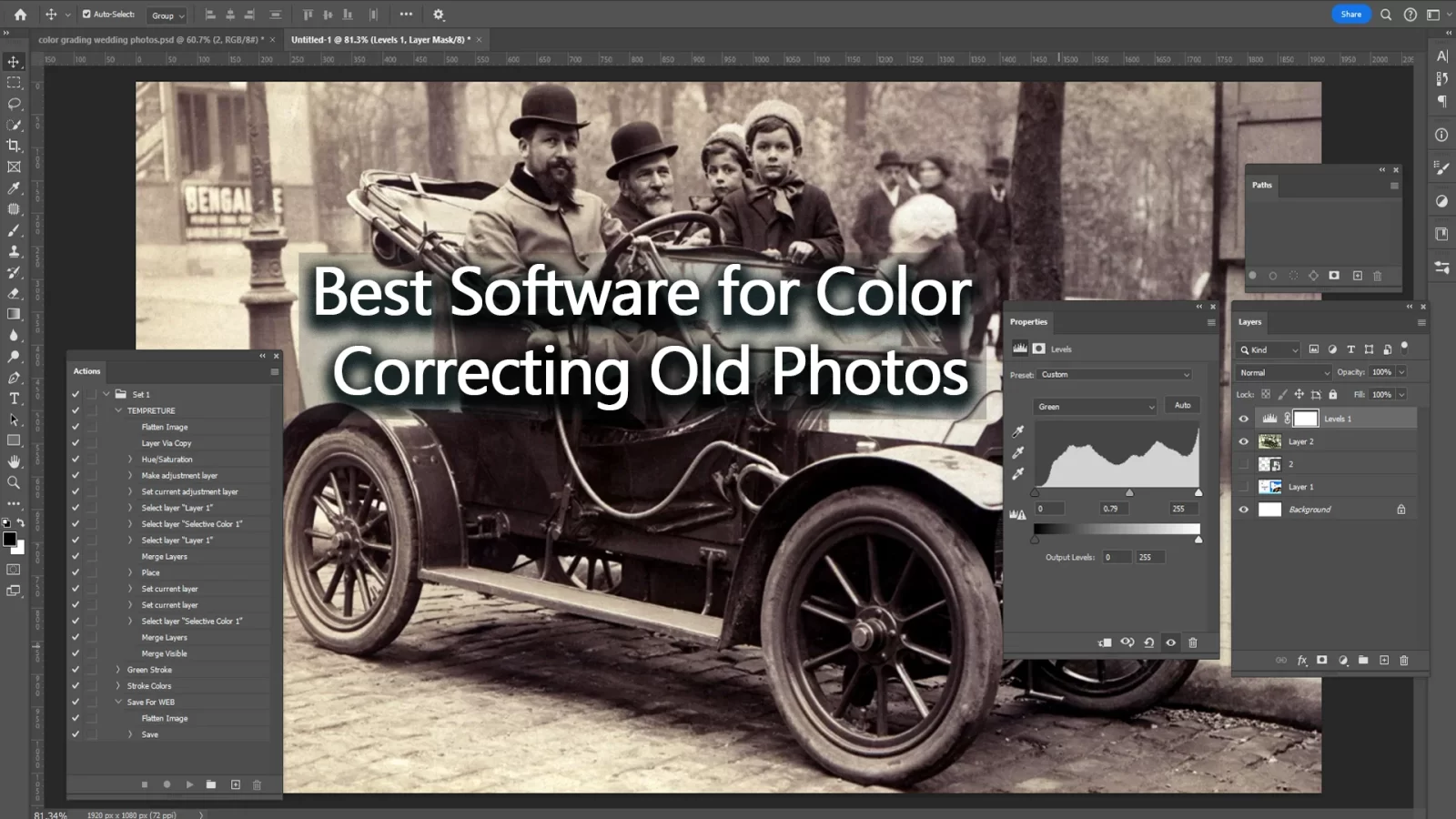Open the Properties panel menu
The width and height of the screenshot is (1456, 819).
[x=1211, y=322]
